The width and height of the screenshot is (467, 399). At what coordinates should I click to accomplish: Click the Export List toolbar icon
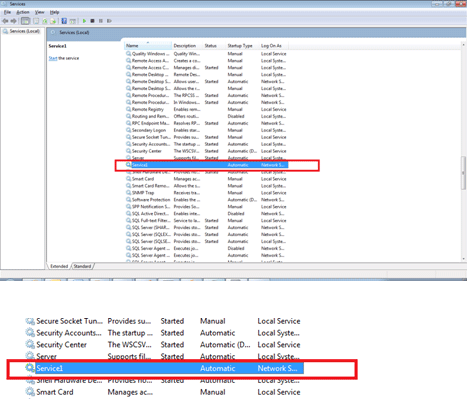pos(53,21)
